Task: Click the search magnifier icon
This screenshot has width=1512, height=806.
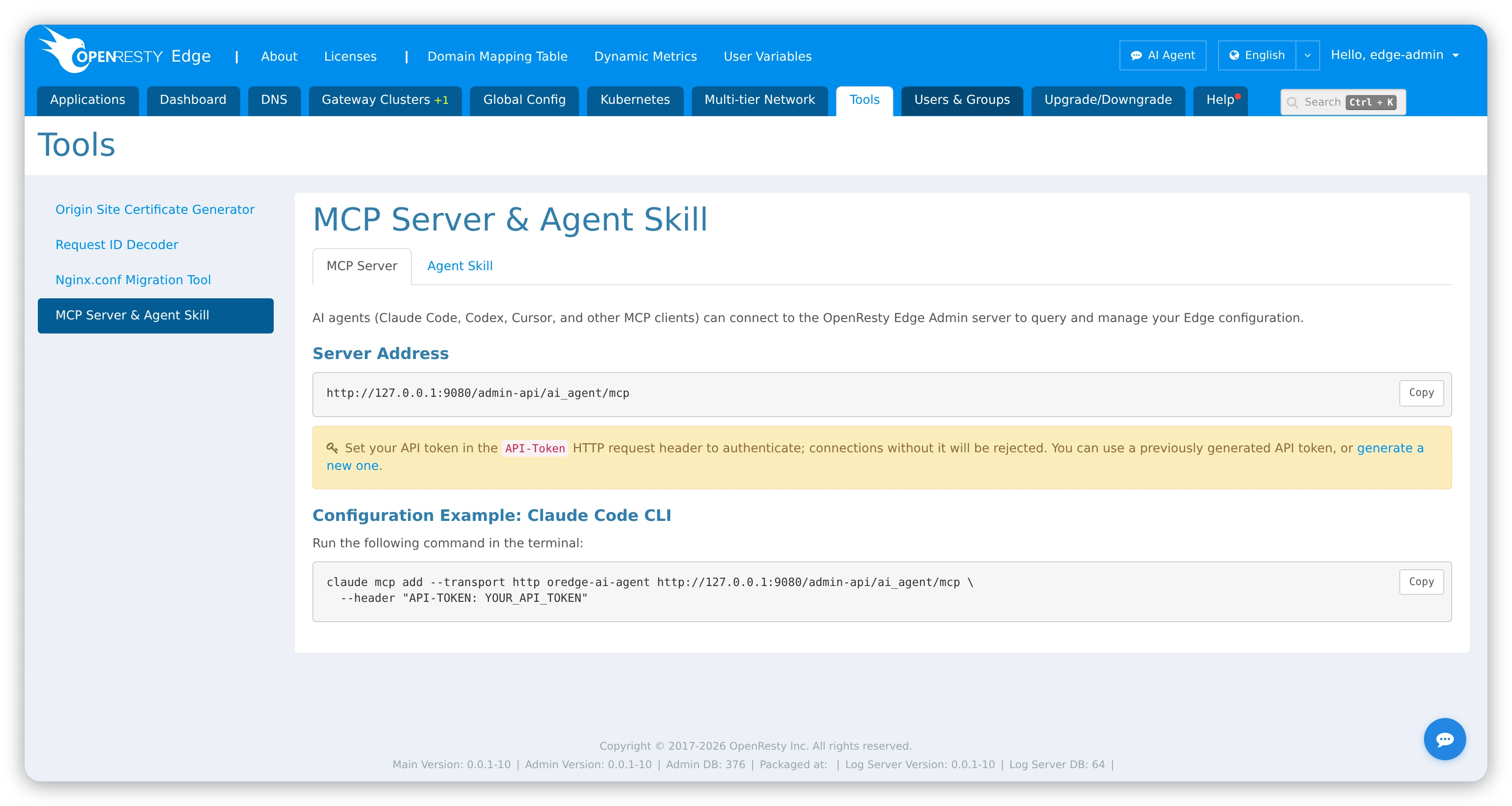Action: coord(1292,102)
